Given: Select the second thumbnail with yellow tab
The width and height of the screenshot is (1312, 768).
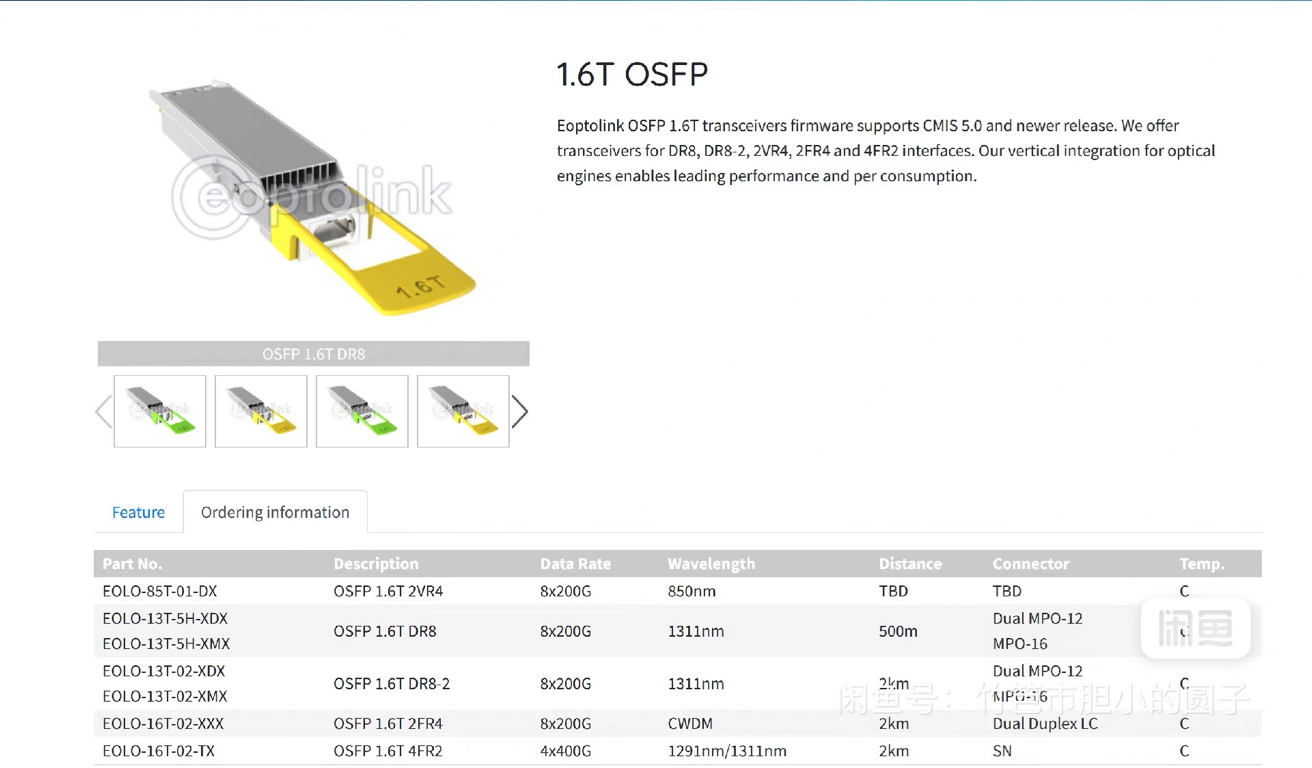Looking at the screenshot, I should (261, 411).
